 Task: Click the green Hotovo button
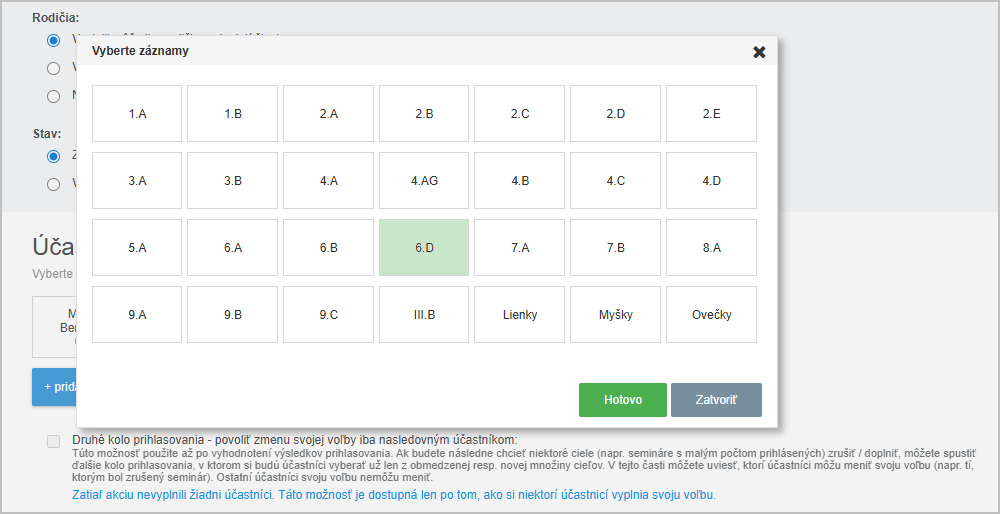[x=622, y=399]
